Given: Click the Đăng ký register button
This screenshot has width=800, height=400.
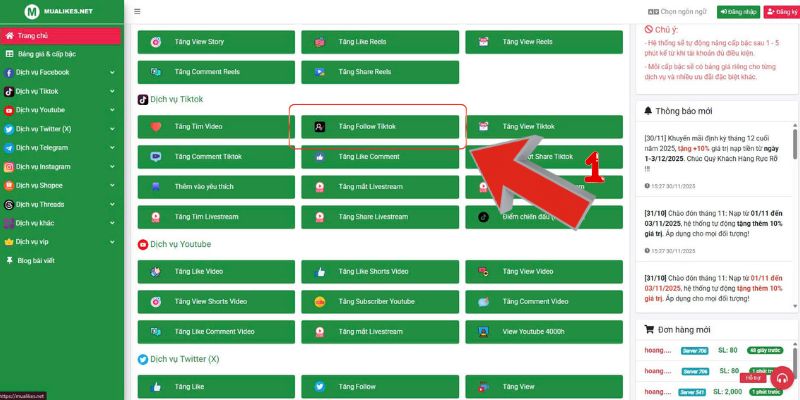Looking at the screenshot, I should point(782,11).
